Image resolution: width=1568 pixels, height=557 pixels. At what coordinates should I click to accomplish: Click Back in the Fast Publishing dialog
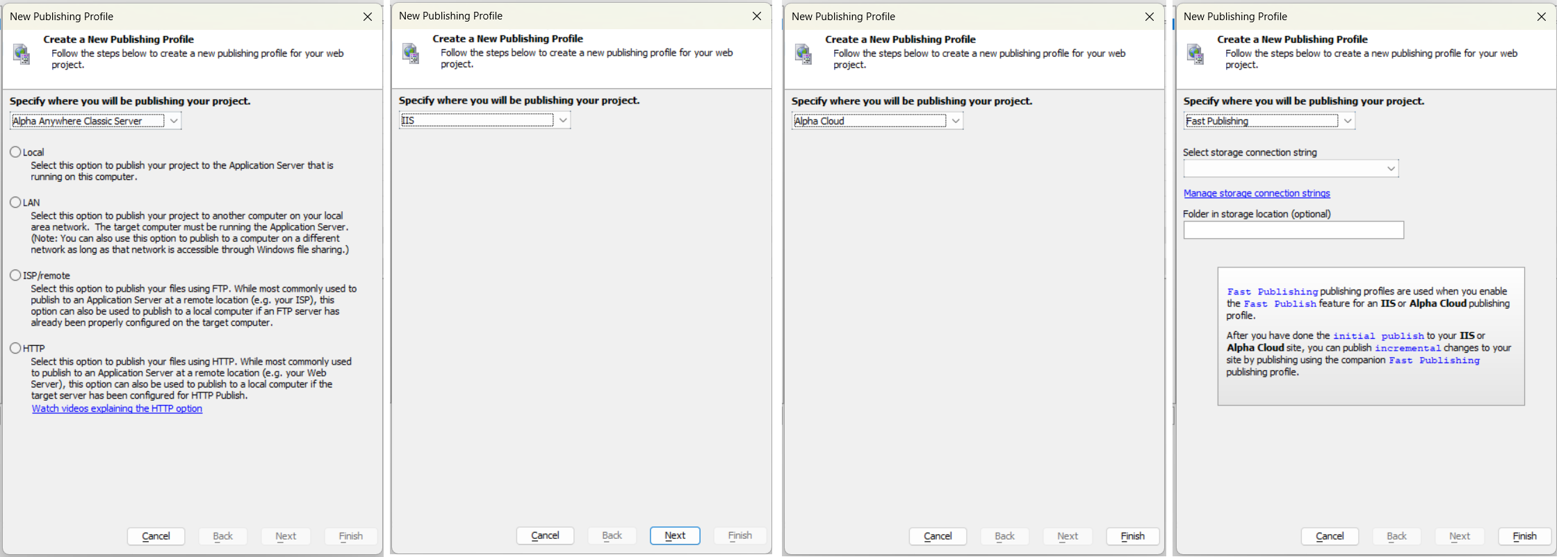tap(1397, 536)
